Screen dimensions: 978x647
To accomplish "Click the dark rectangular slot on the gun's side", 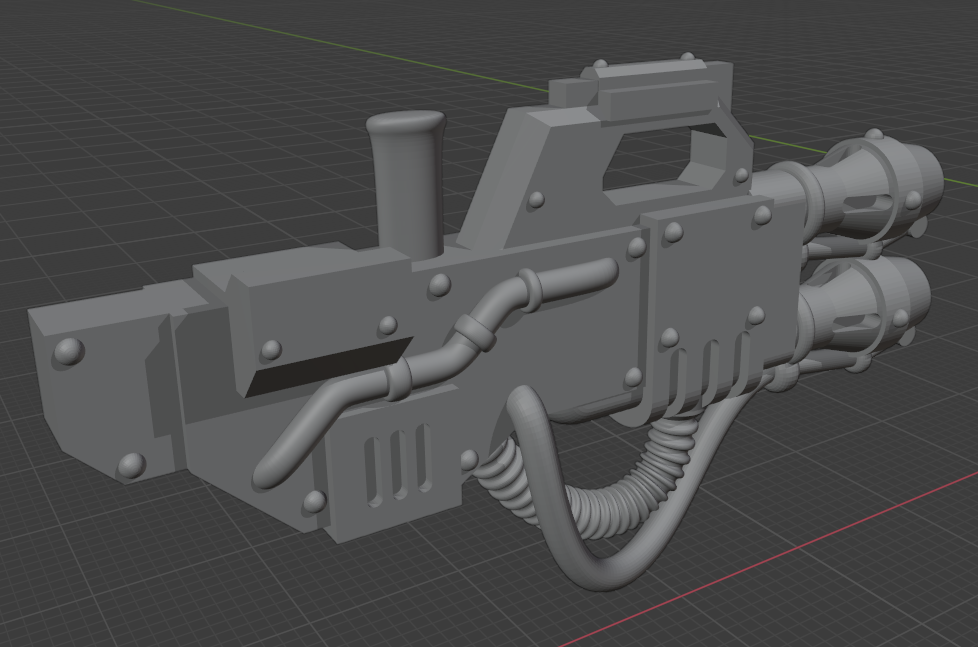I will (329, 367).
